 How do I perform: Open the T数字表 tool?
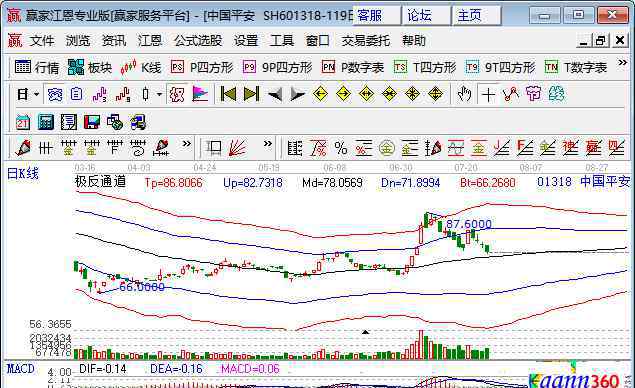point(575,67)
